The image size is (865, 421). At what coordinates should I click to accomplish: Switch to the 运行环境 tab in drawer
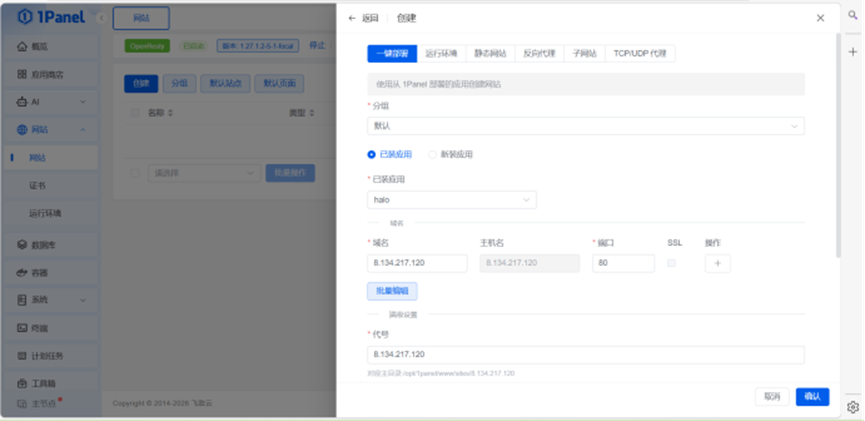point(441,54)
